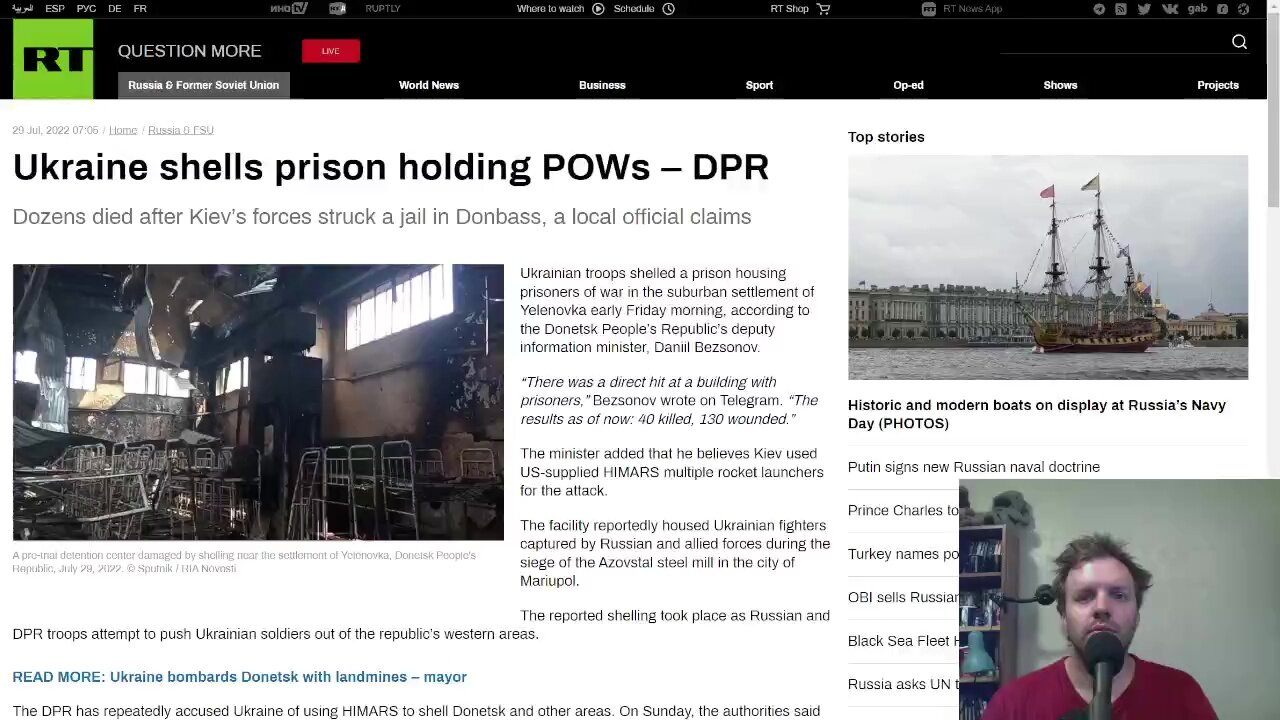1280x720 pixels.
Task: Switch to РУС language version
Action: pyautogui.click(x=86, y=9)
